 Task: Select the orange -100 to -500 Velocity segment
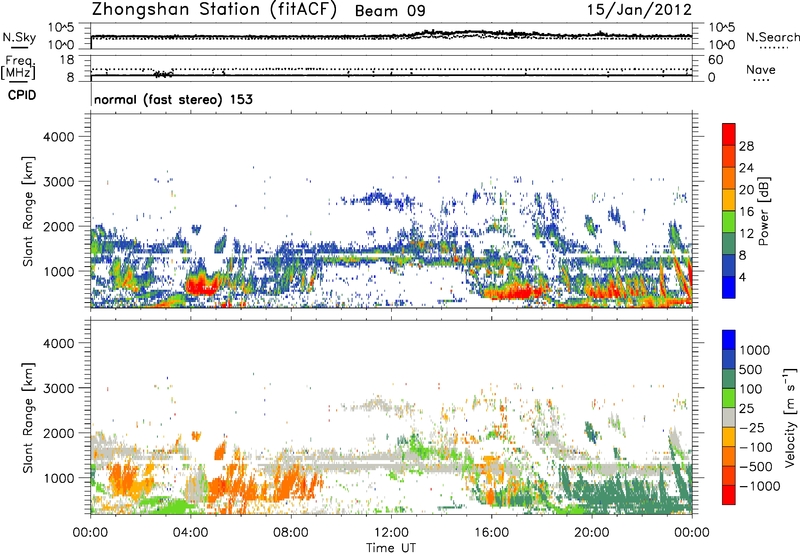click(729, 456)
